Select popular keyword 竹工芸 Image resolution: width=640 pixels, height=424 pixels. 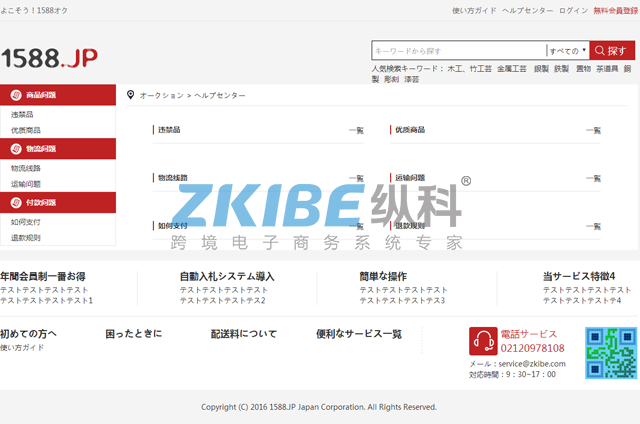coord(480,69)
